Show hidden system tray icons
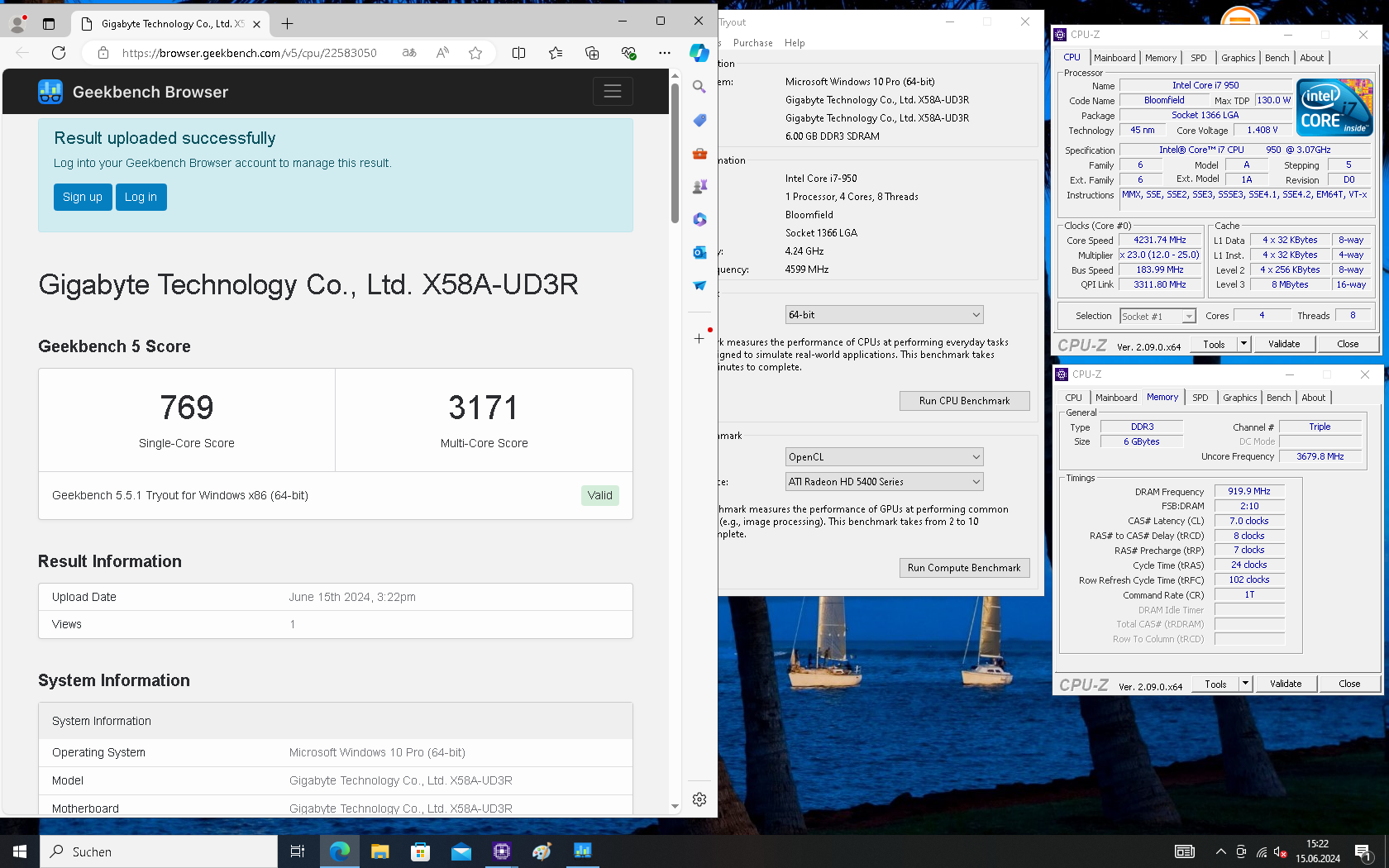 tap(1220, 851)
